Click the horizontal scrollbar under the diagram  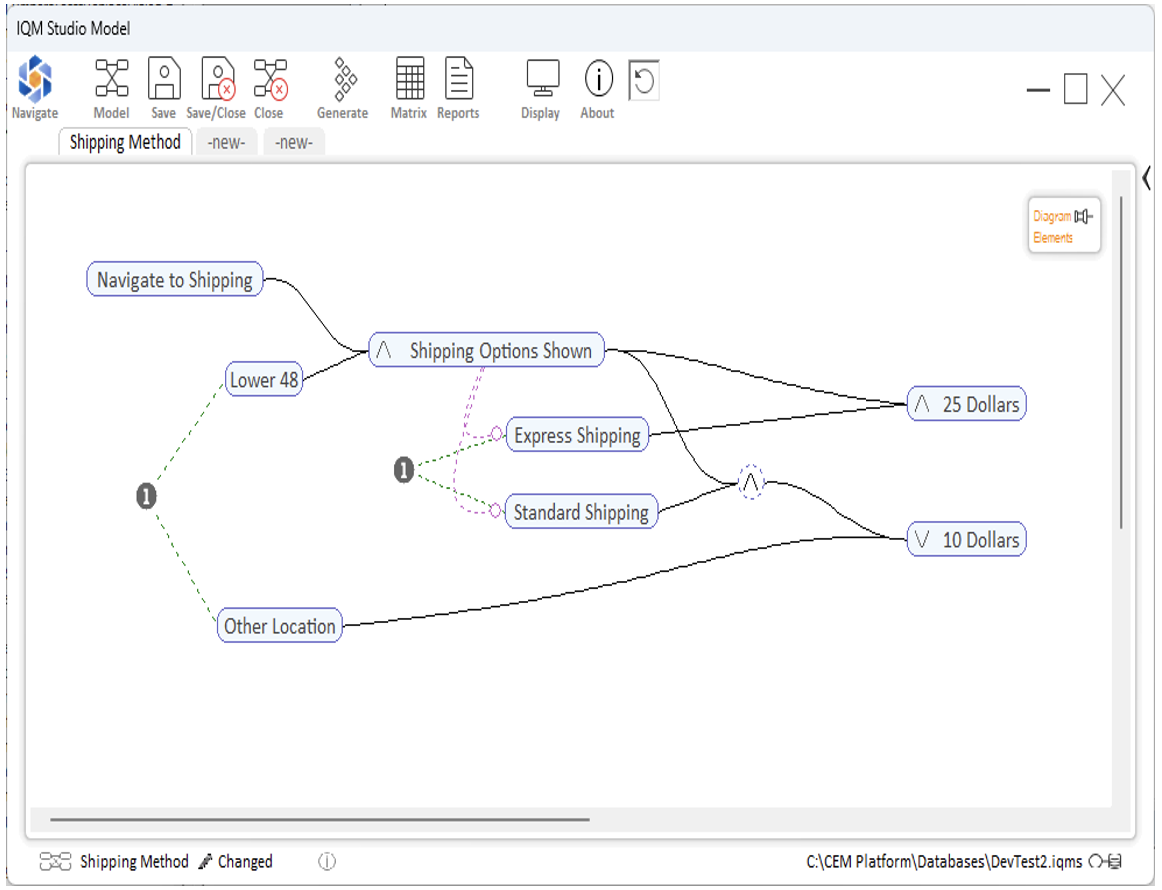(x=320, y=820)
